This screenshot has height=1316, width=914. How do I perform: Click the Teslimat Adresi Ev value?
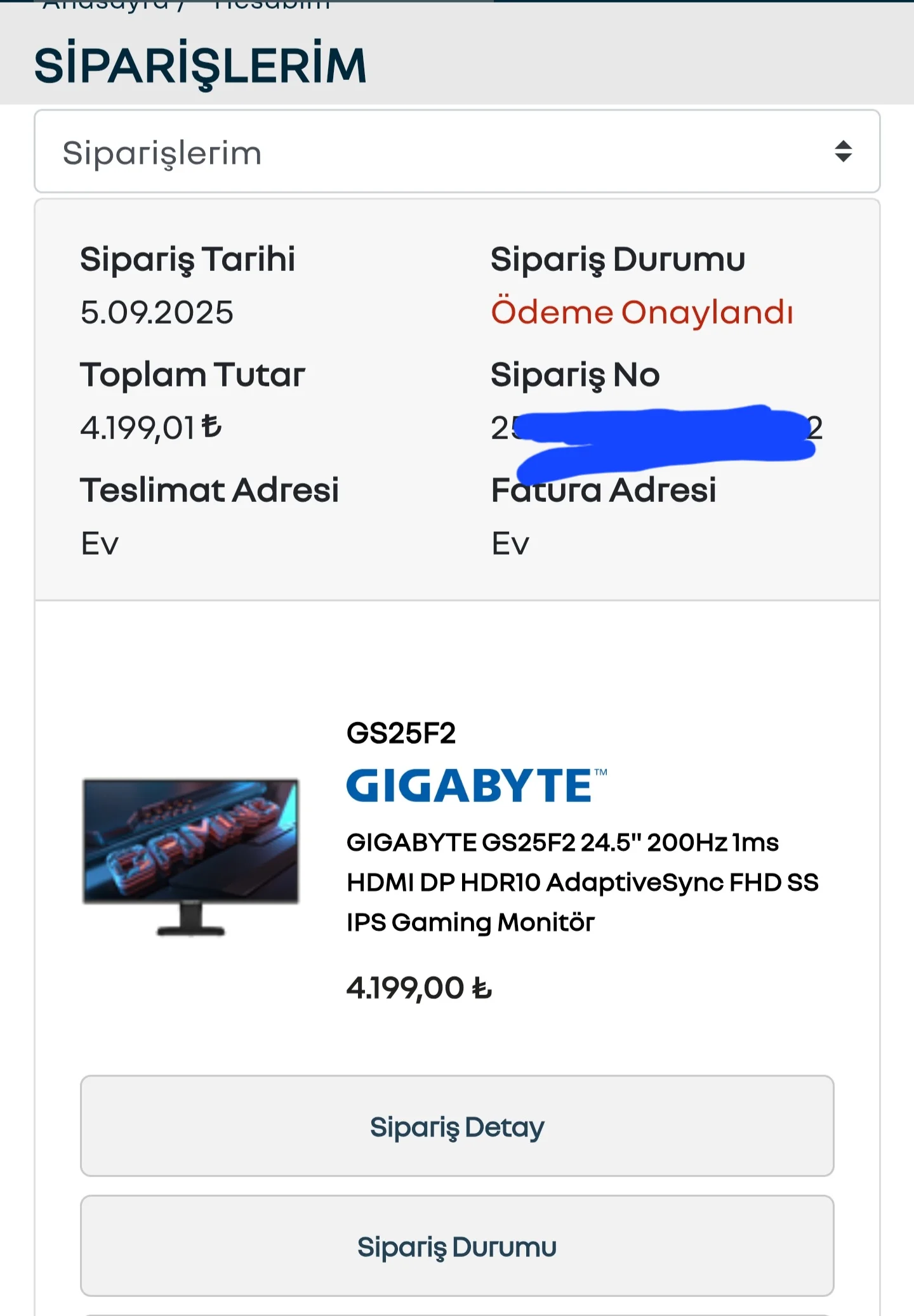click(x=100, y=543)
